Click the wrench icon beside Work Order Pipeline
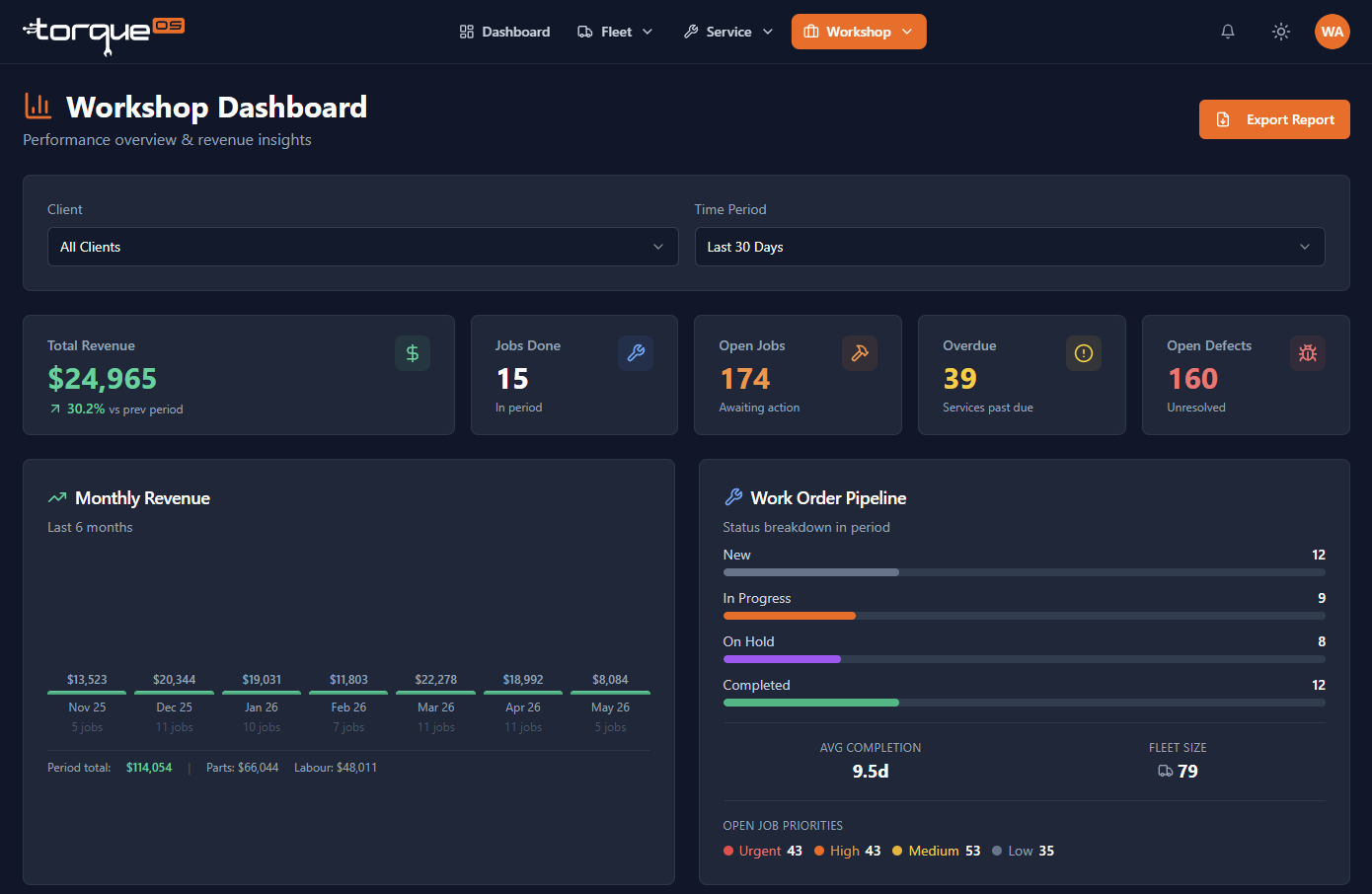The height and width of the screenshot is (894, 1372). [733, 497]
